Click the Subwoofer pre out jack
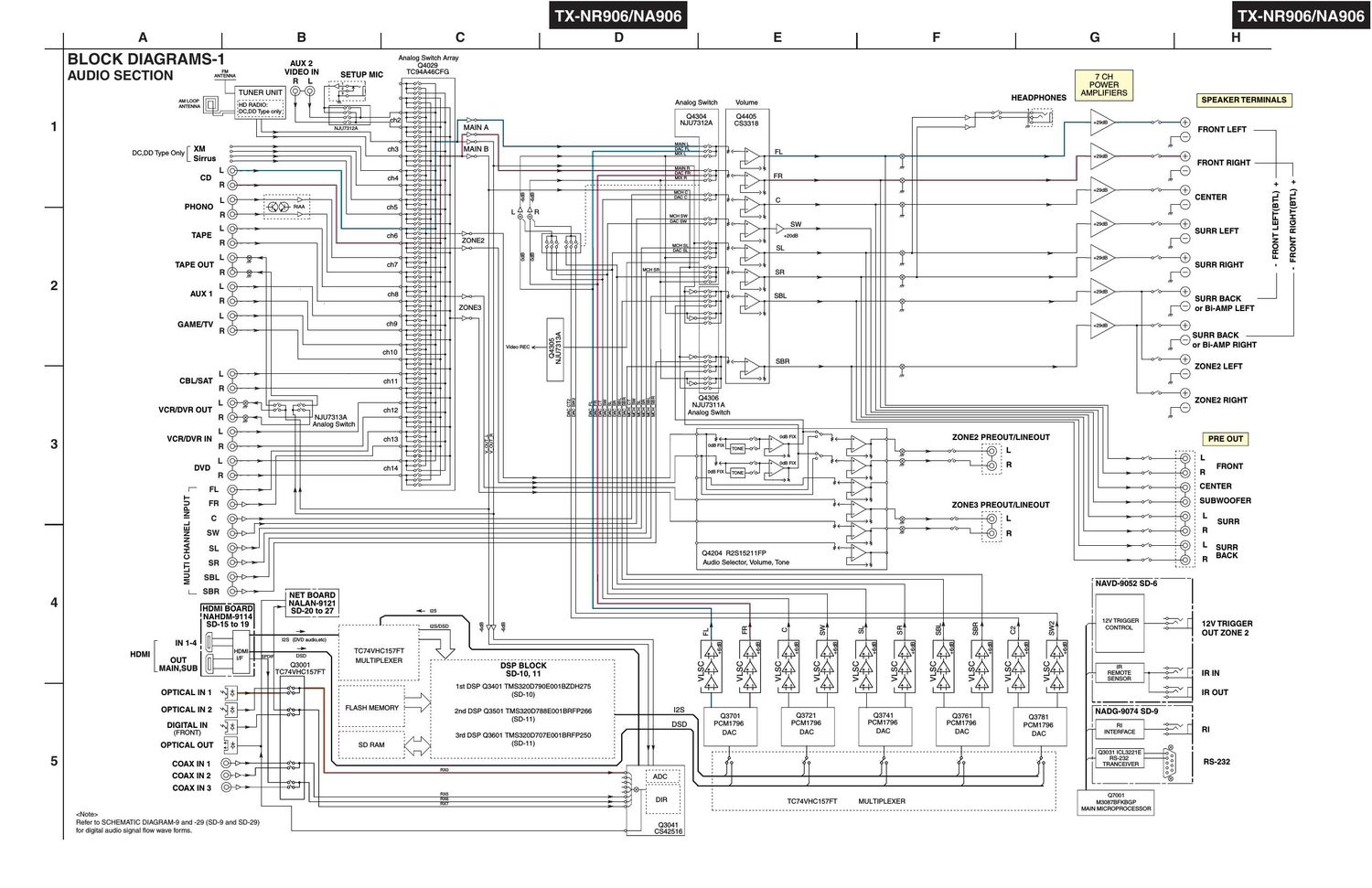This screenshot has width=1372, height=888. coord(1185,501)
